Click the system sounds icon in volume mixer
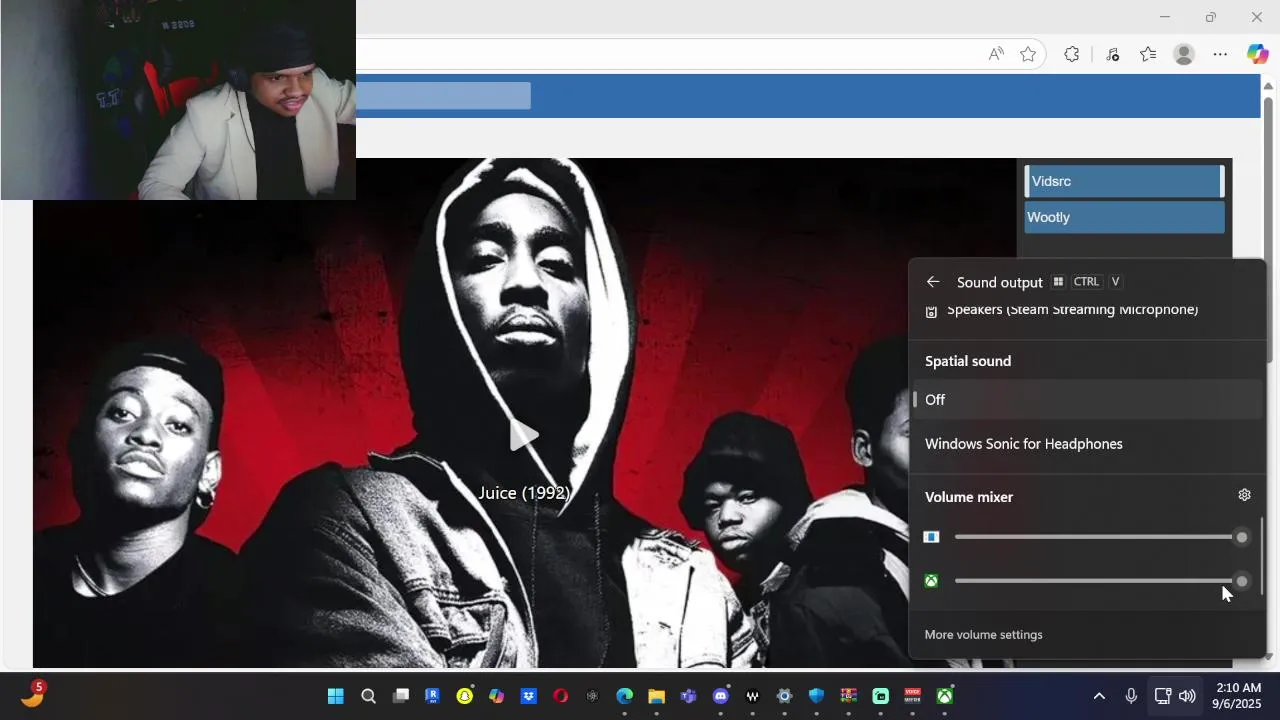Viewport: 1280px width, 720px height. (931, 537)
